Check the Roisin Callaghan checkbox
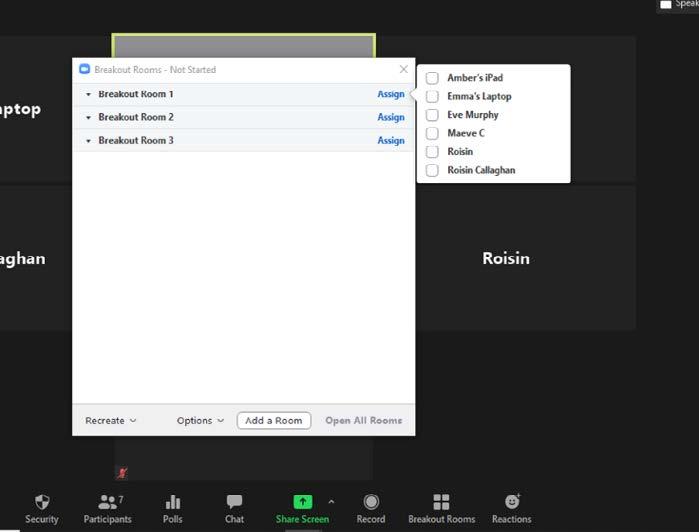The width and height of the screenshot is (699, 532). click(432, 170)
